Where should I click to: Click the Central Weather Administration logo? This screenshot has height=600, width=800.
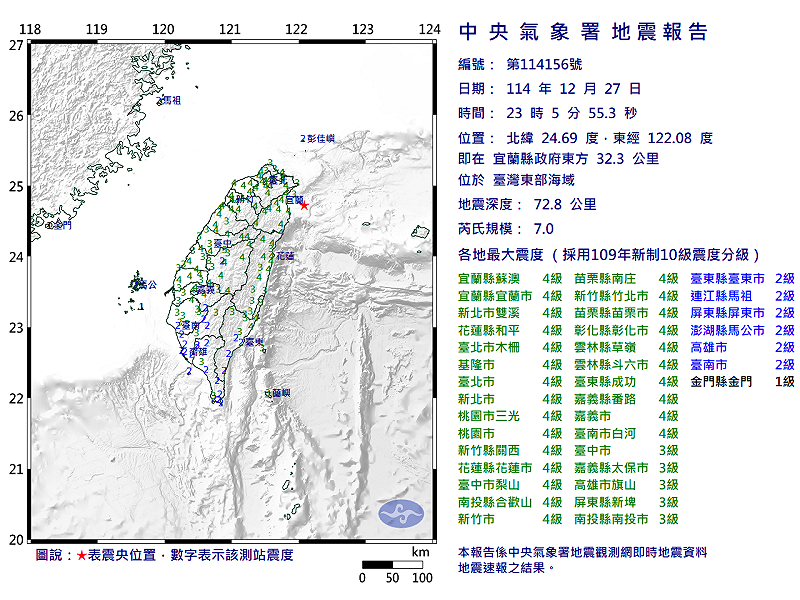click(x=398, y=514)
